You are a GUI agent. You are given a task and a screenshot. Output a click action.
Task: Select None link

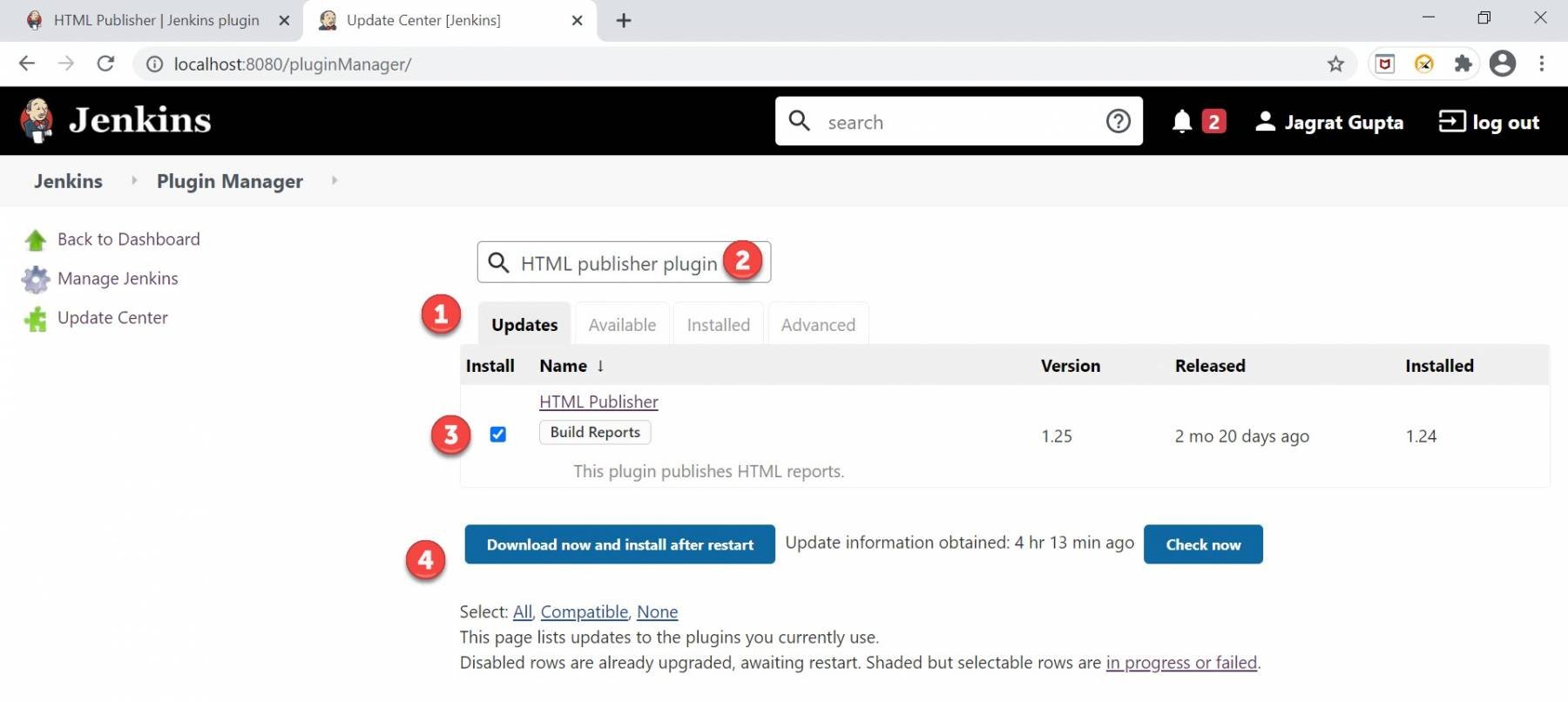pos(657,611)
